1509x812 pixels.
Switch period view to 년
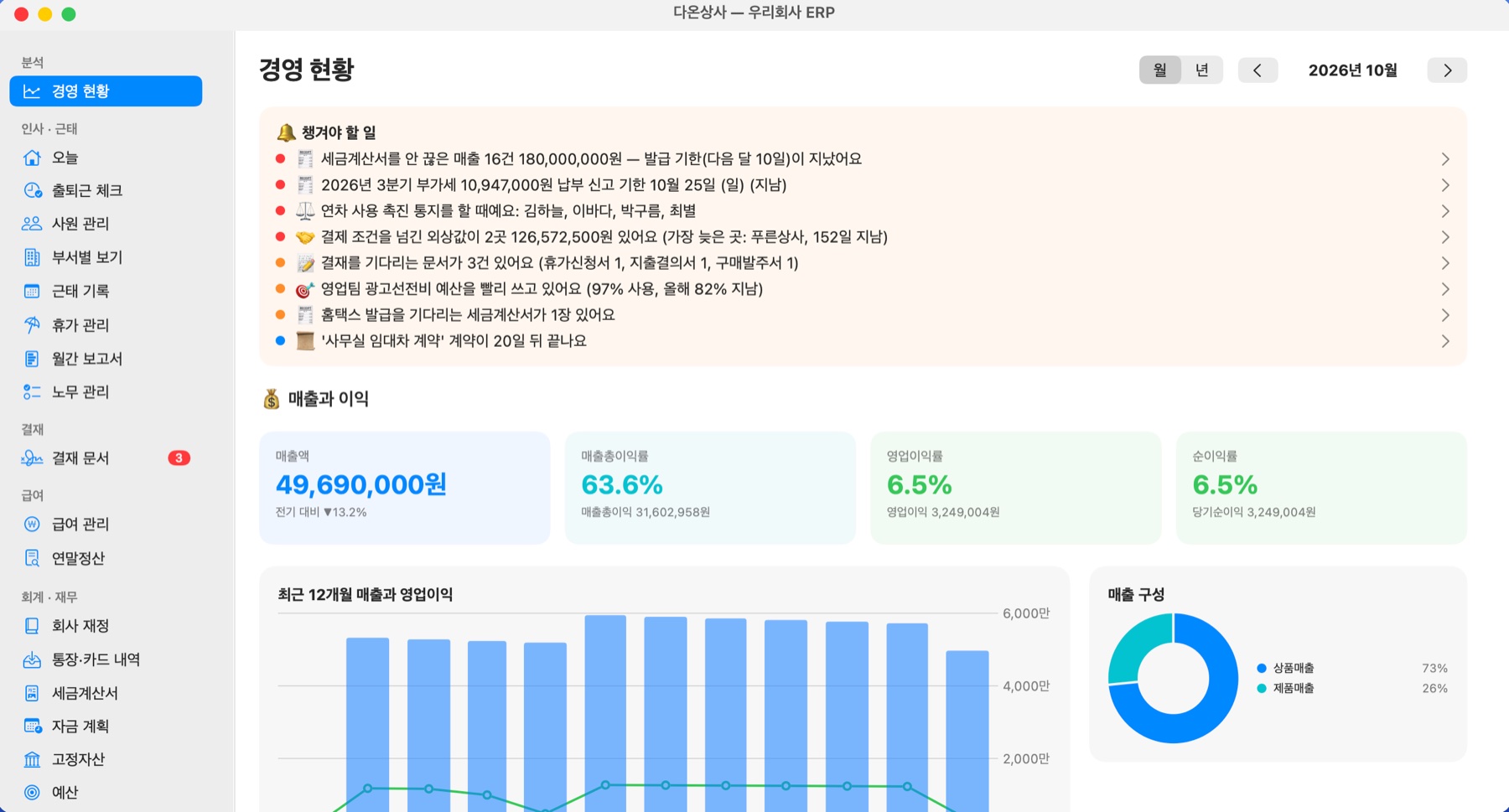click(1201, 70)
